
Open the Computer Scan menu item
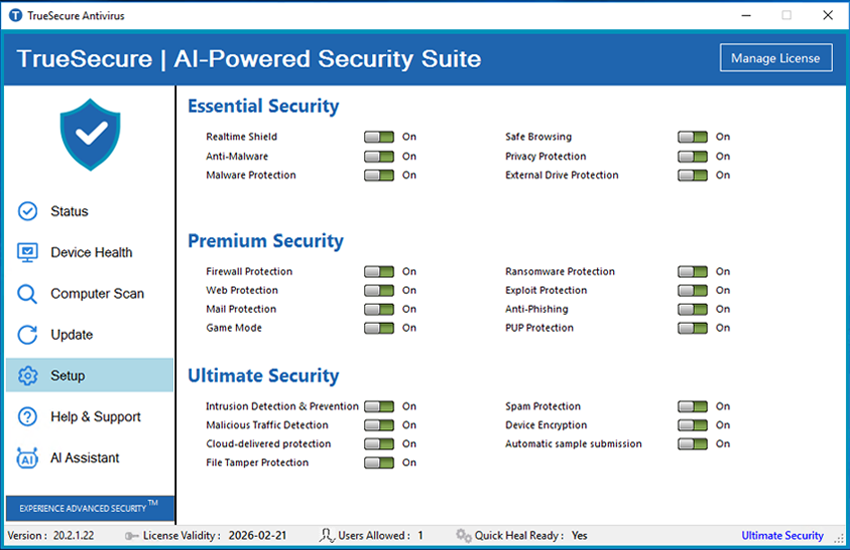(x=97, y=294)
